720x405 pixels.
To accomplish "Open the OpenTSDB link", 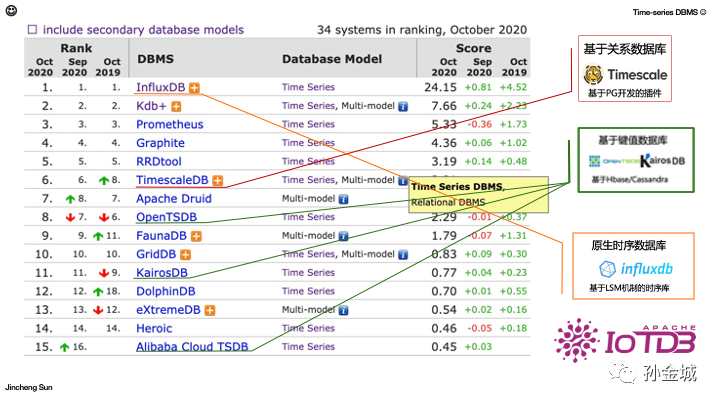I will tap(168, 217).
